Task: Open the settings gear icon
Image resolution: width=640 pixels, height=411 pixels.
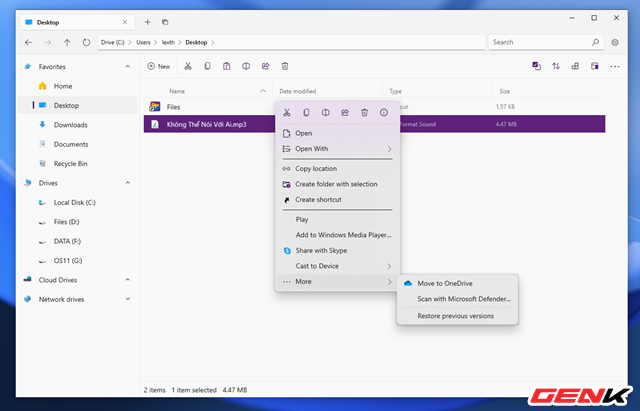Action: [x=615, y=42]
